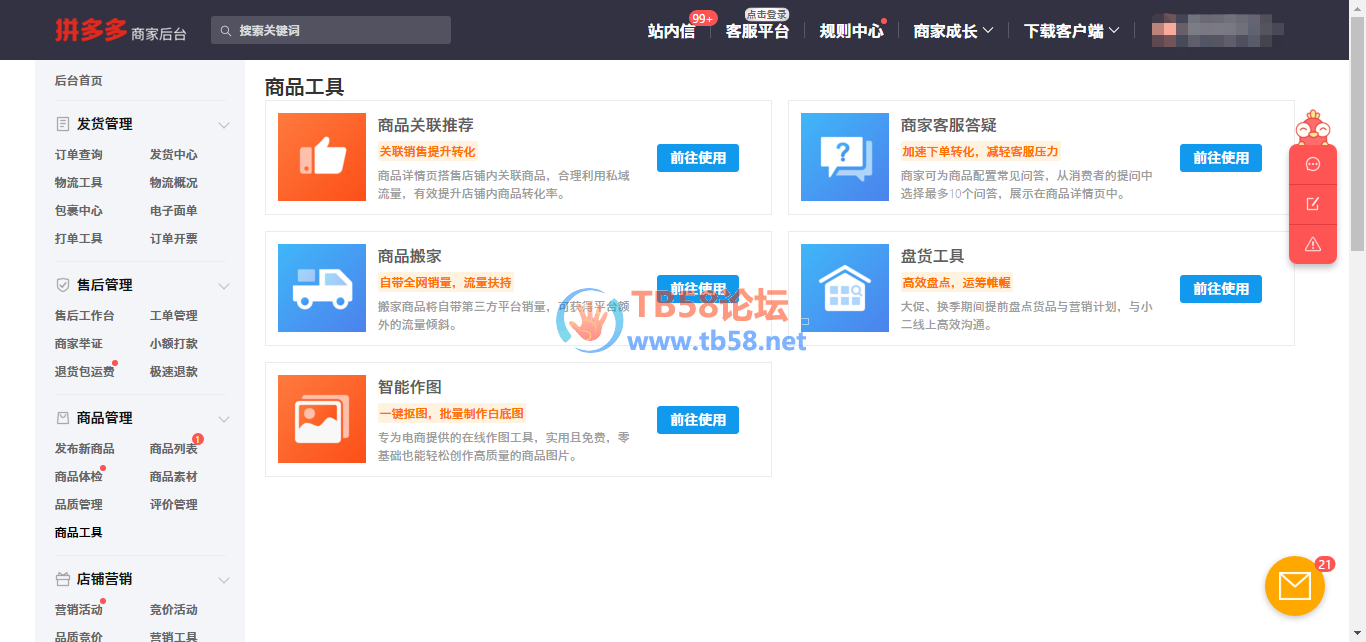Screen dimensions: 1366x642
Task: Click the floating chat bubble icon
Action: tap(1313, 164)
